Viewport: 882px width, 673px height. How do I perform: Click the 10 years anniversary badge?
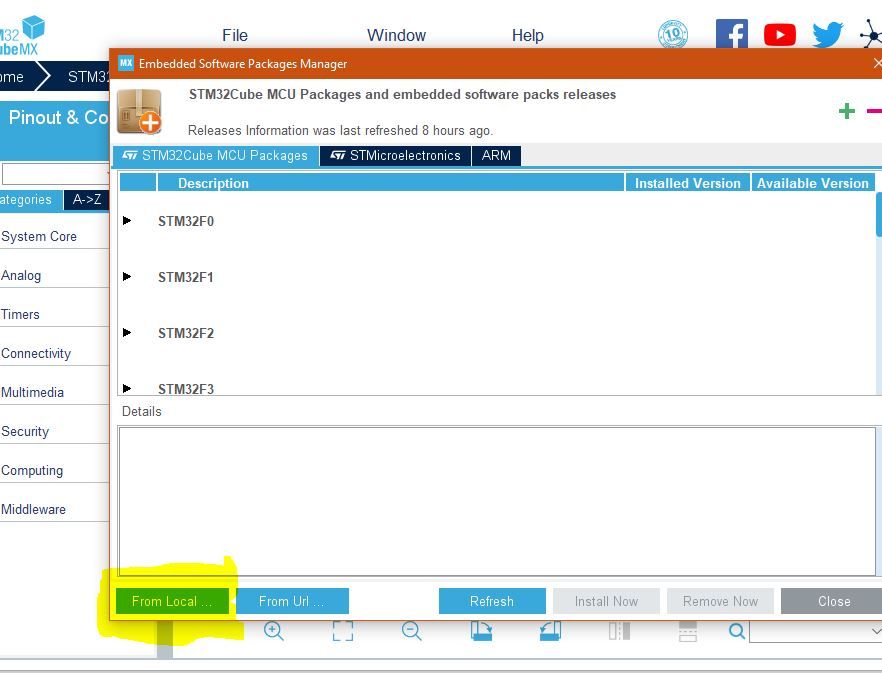(x=673, y=34)
